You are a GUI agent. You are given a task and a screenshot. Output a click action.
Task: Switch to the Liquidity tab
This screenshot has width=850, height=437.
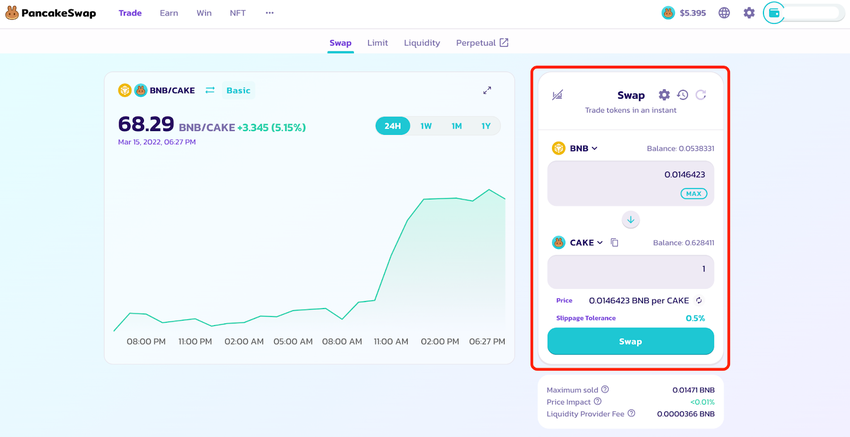coord(422,43)
